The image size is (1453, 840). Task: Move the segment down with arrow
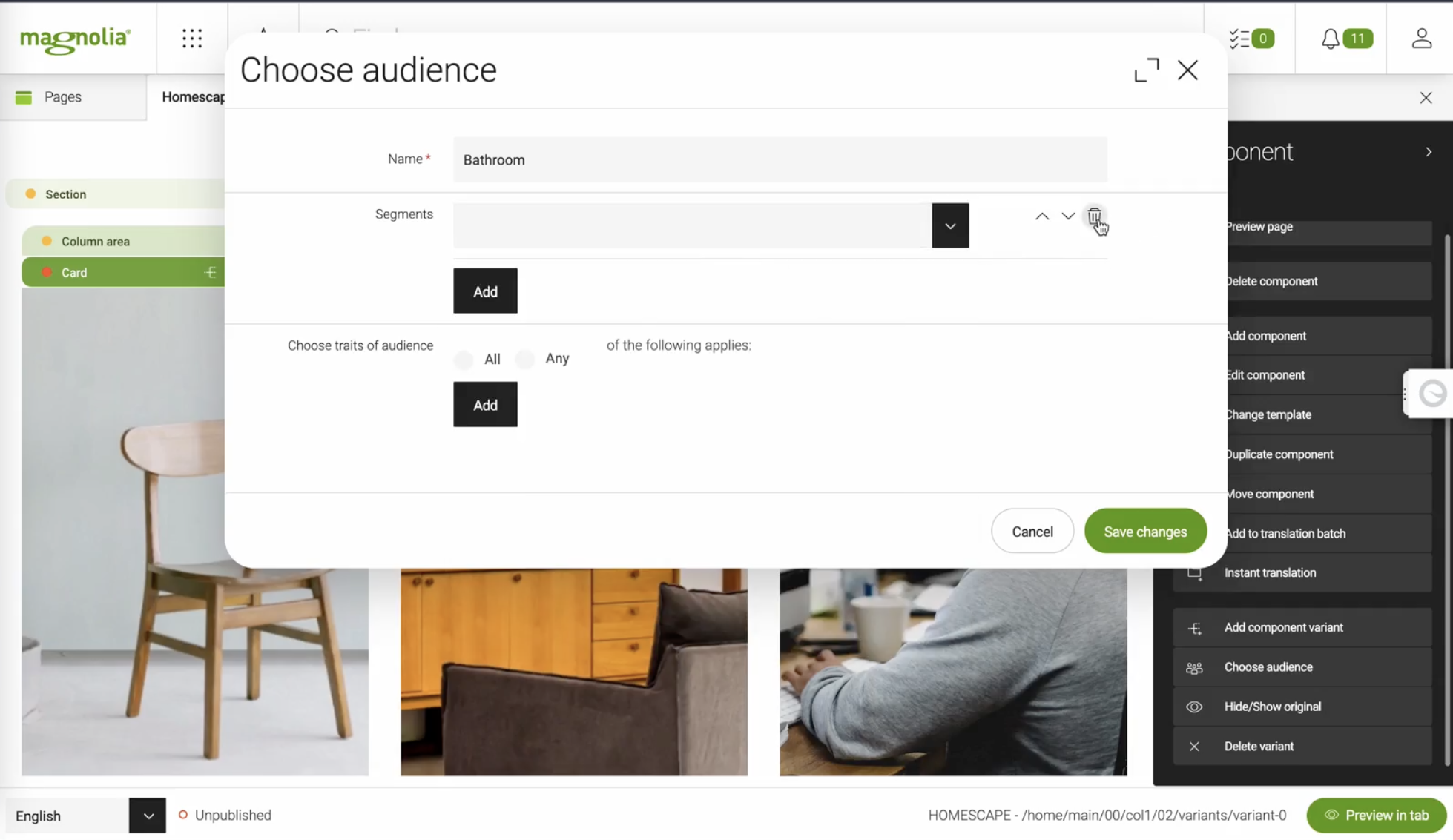(x=1068, y=216)
